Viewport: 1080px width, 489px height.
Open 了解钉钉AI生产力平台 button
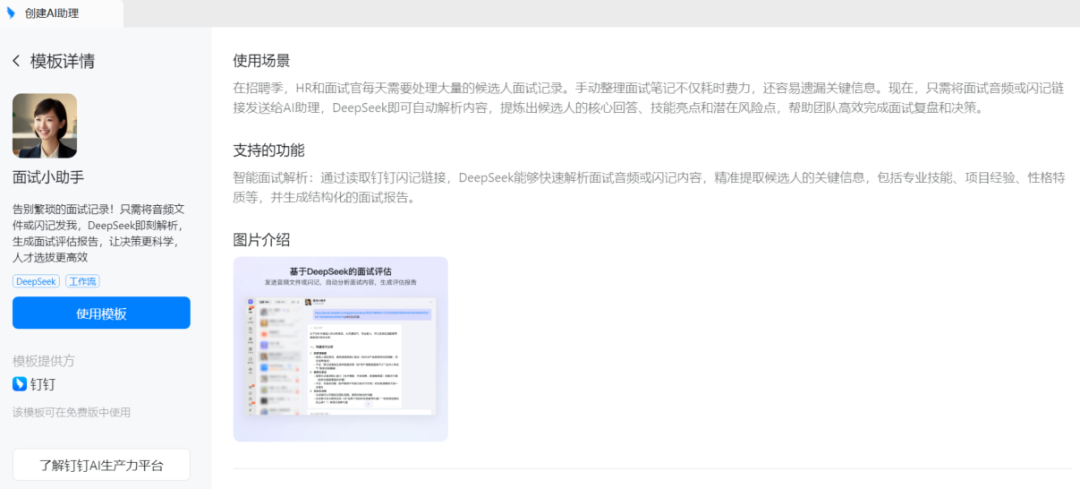101,465
